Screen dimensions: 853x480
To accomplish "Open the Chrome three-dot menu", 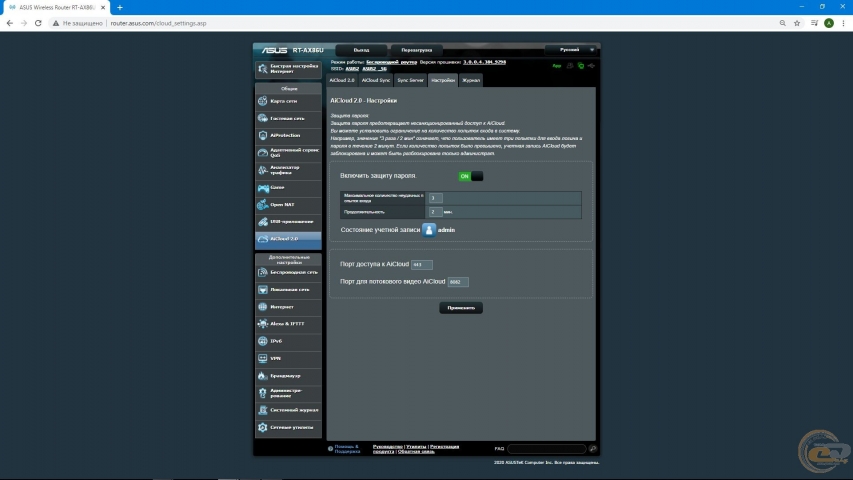I will (843, 23).
